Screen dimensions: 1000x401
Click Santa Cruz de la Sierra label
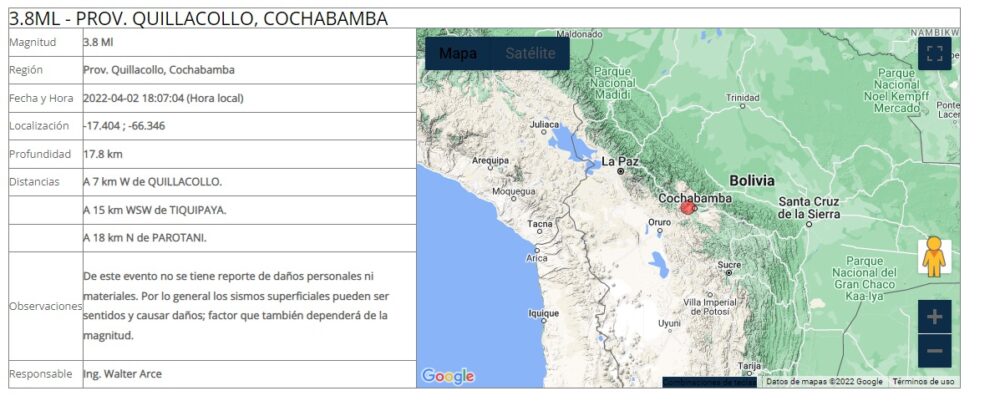[809, 208]
